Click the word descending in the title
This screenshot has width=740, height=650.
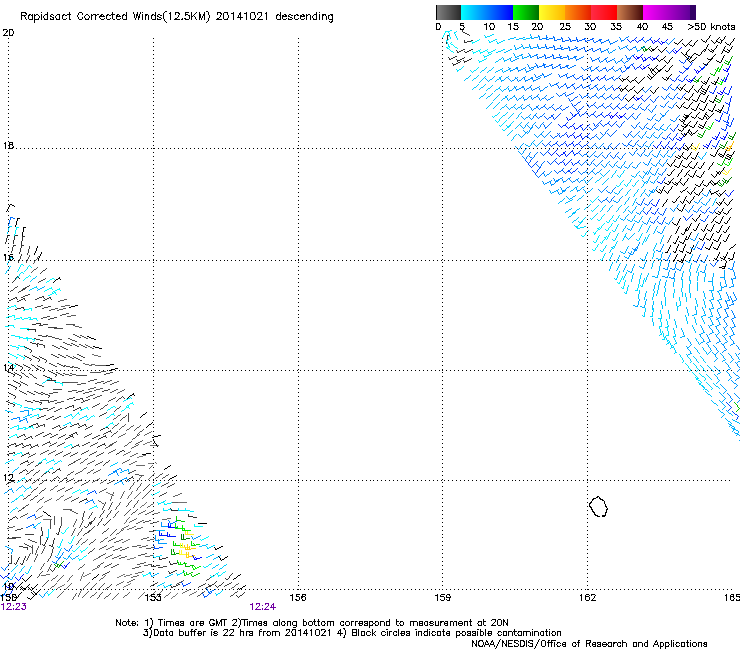pos(304,17)
